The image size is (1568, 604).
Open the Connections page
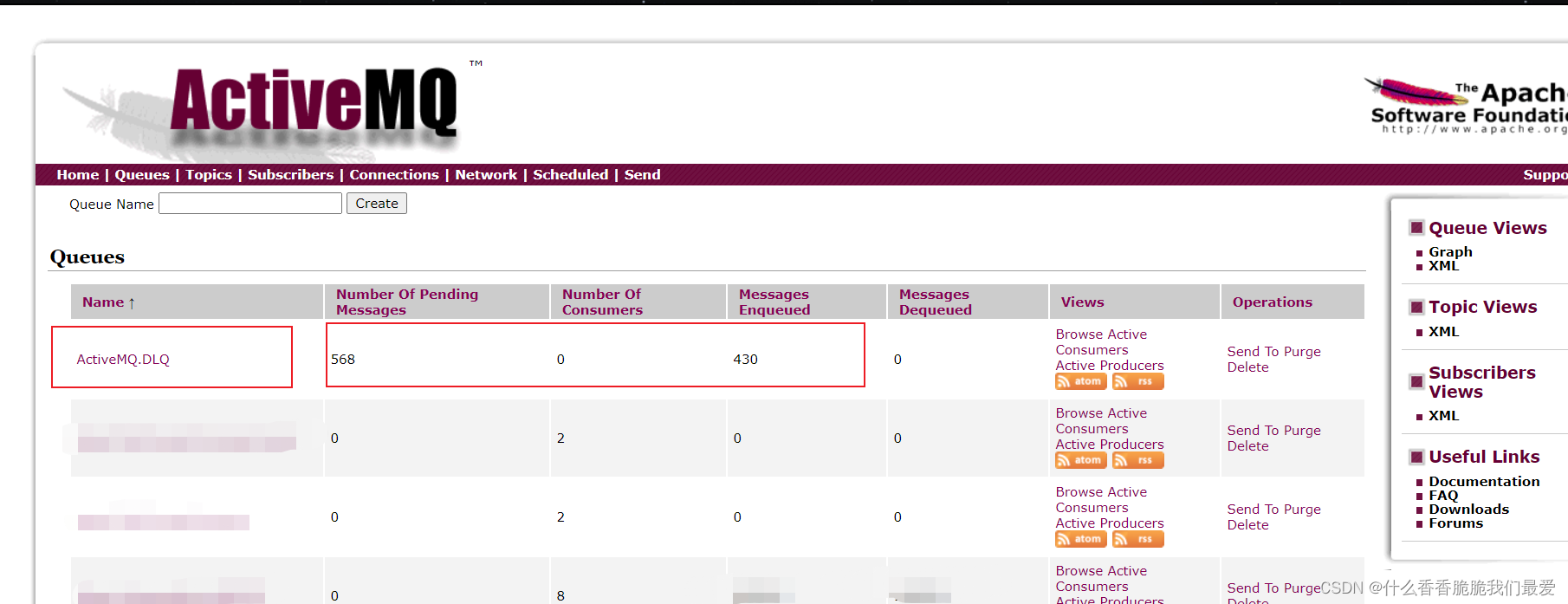pos(394,174)
